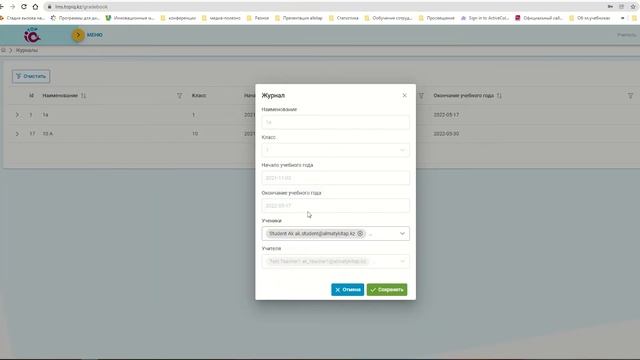640x360 pixels.
Task: Go forward in browser history
Action: coord(12,7)
